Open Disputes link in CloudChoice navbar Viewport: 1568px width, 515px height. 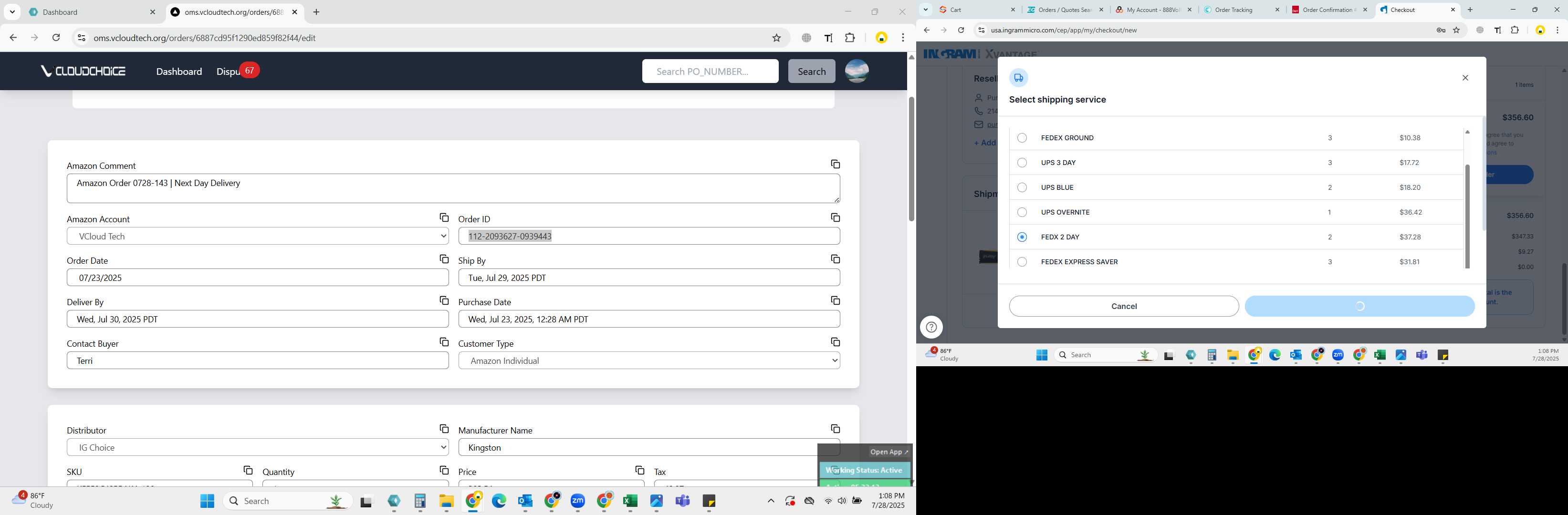click(x=228, y=71)
